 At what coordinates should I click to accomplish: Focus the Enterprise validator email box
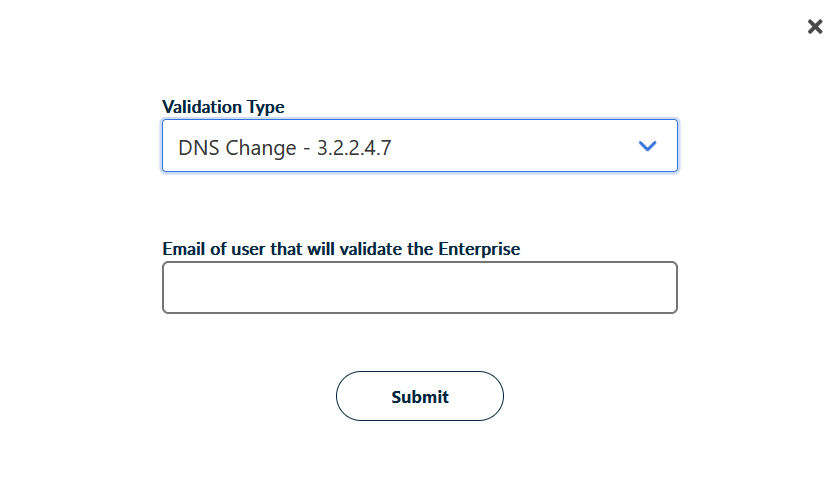[419, 288]
